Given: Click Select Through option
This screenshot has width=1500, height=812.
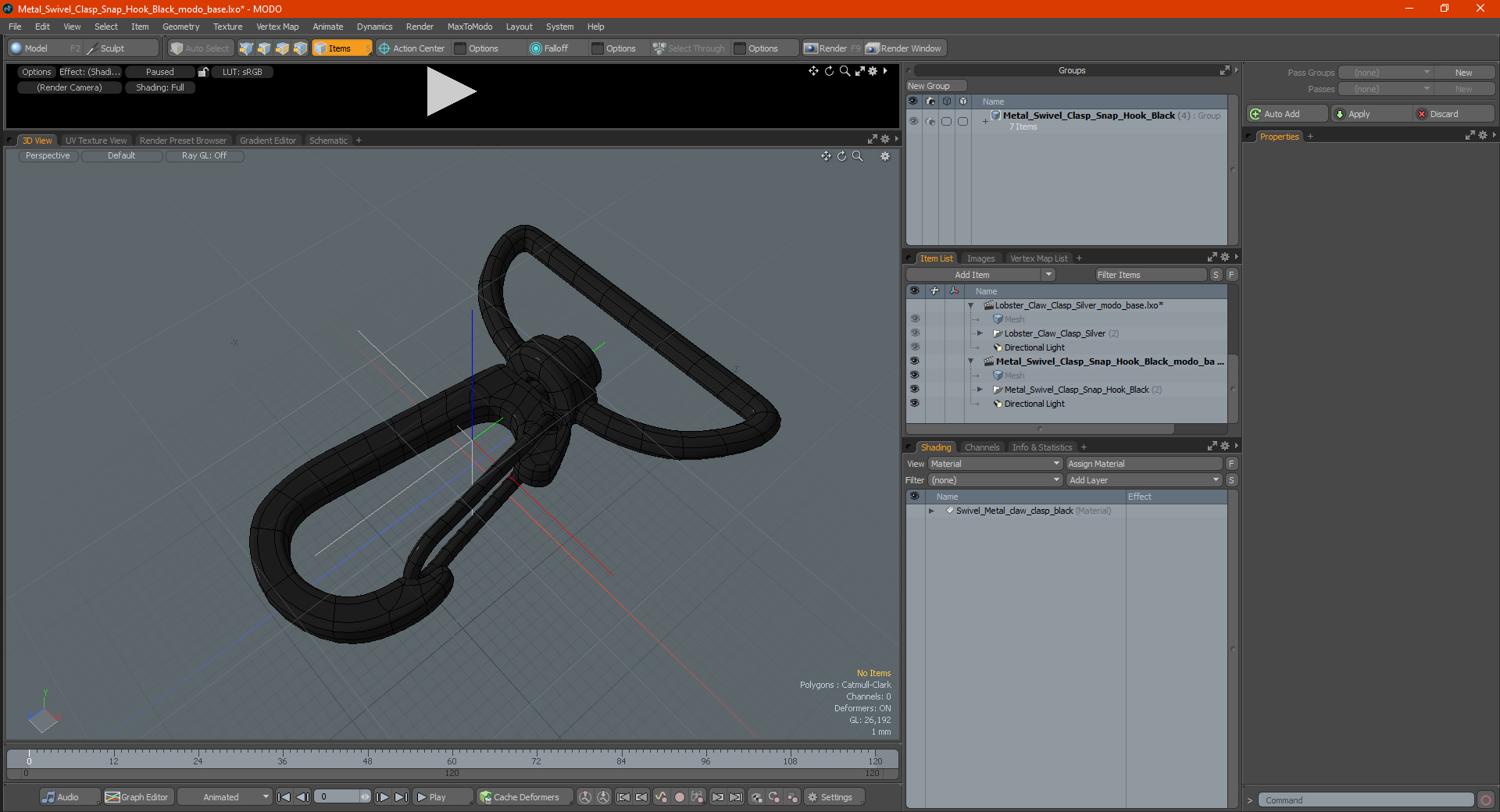Looking at the screenshot, I should coord(689,48).
